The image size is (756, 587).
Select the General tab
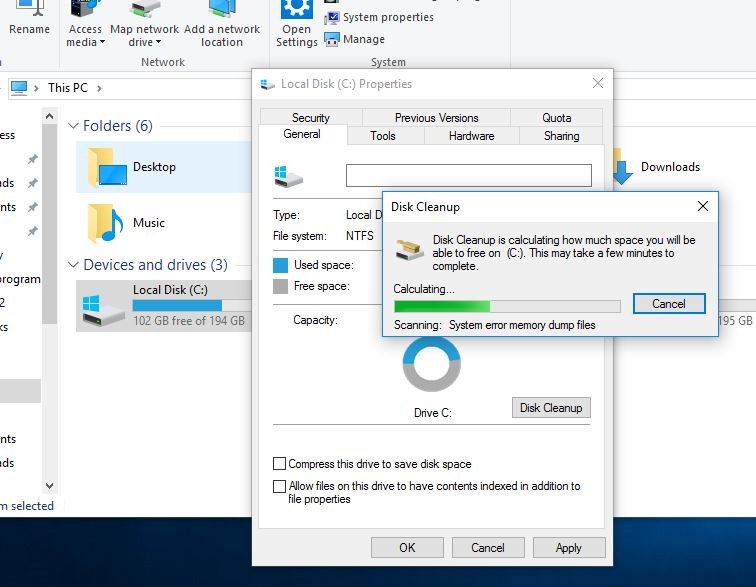pyautogui.click(x=302, y=135)
